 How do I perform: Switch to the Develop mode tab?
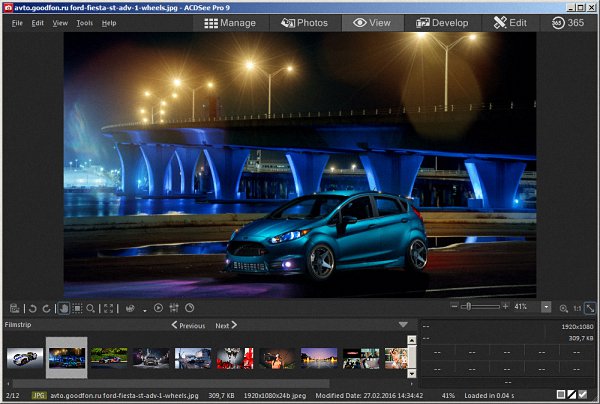click(x=442, y=22)
